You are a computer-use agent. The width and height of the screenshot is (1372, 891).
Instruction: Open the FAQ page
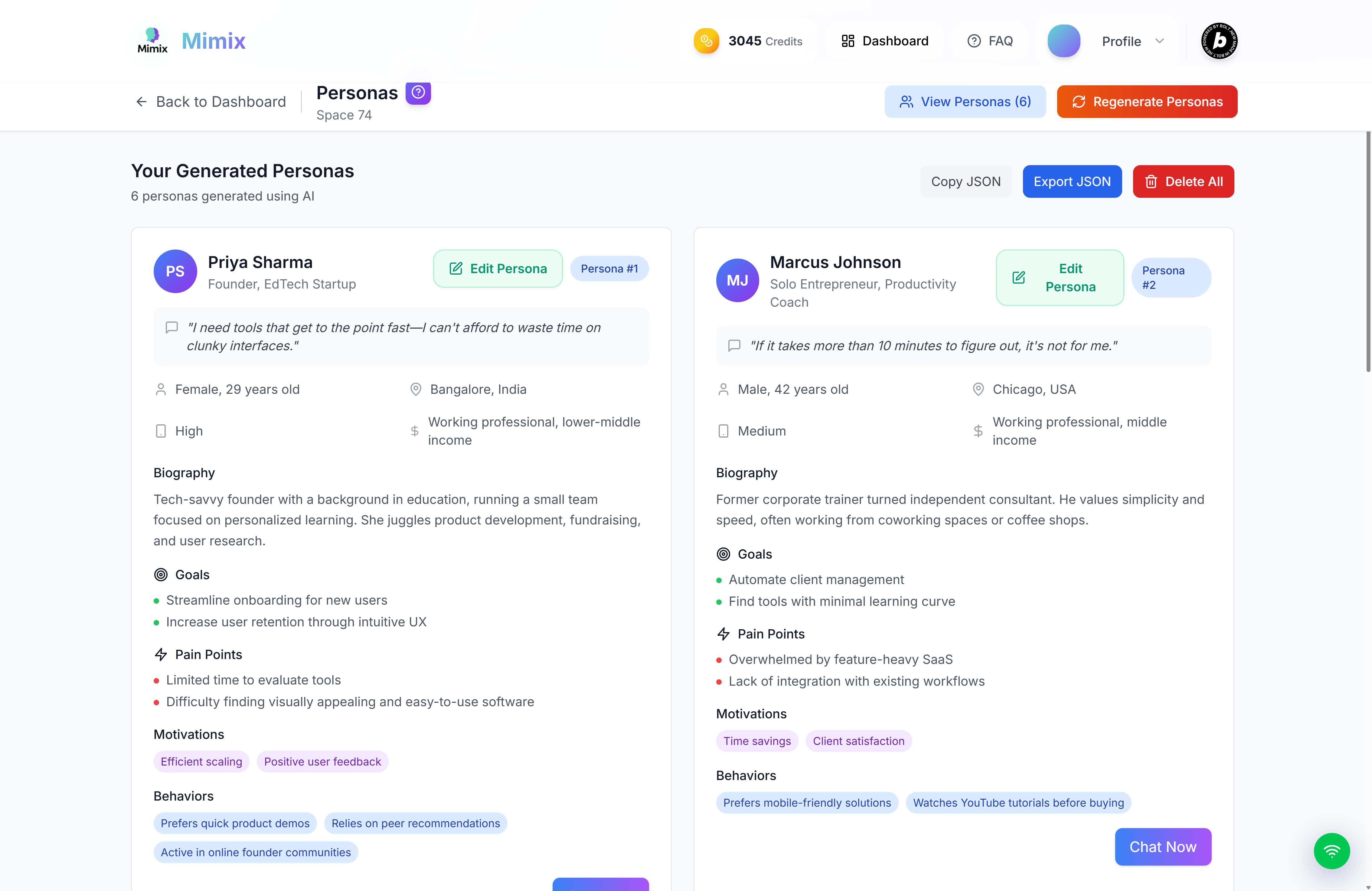[990, 40]
